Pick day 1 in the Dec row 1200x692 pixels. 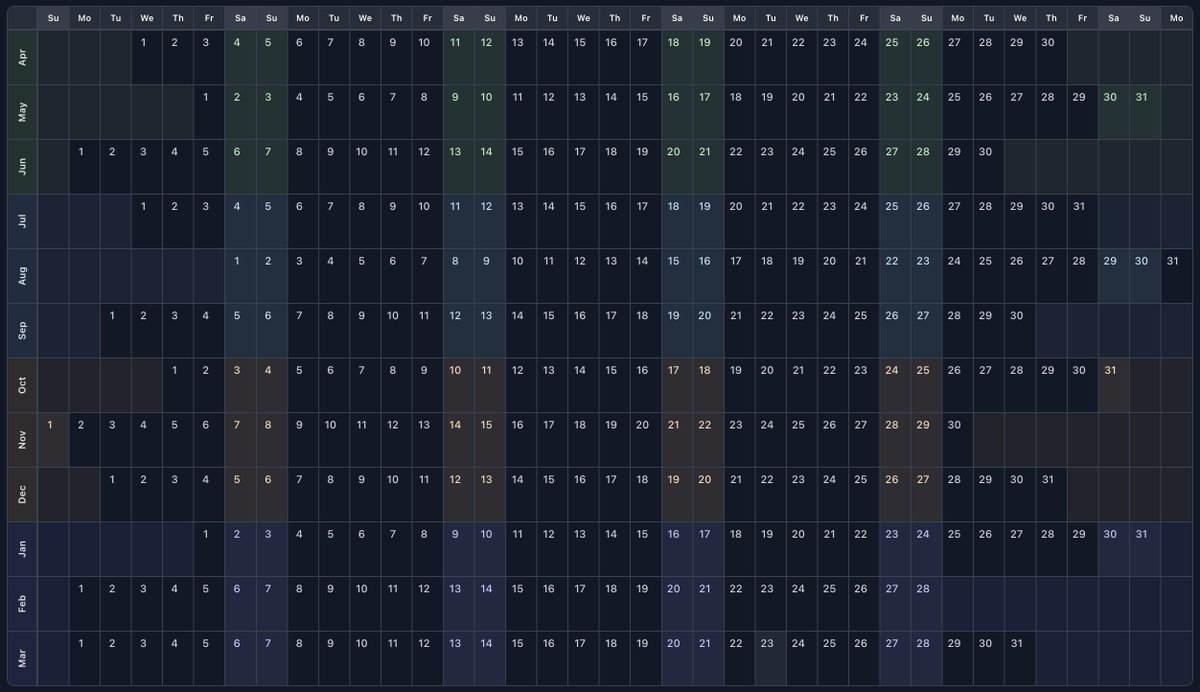click(113, 494)
